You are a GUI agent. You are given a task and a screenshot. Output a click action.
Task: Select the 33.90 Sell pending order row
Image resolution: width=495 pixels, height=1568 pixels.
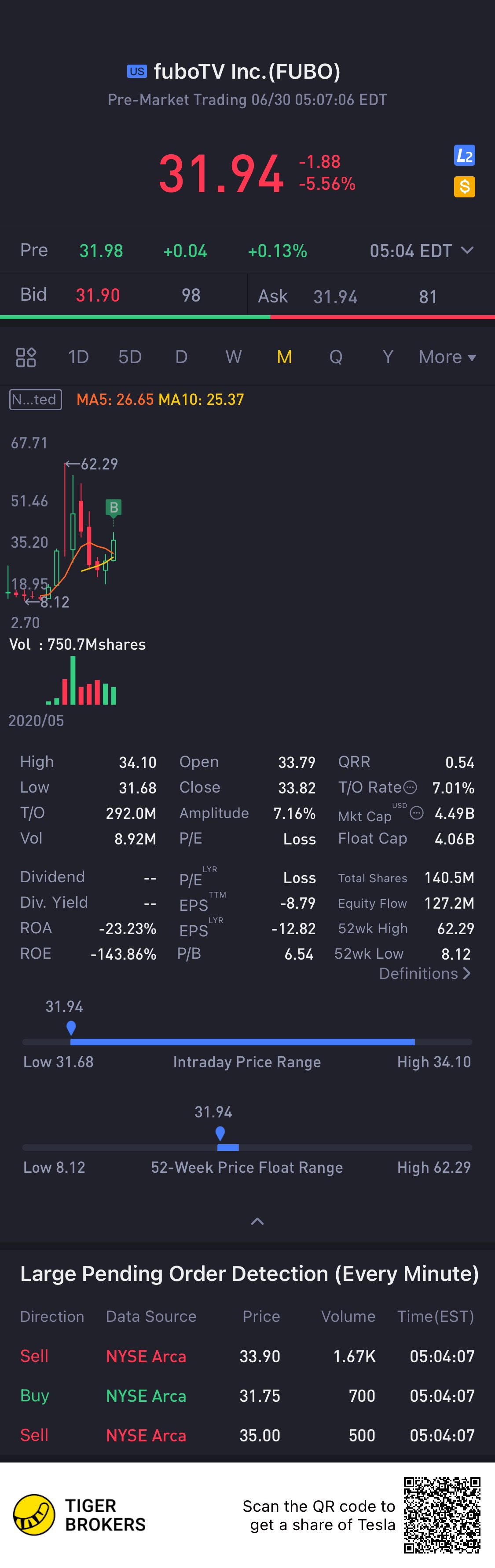[x=247, y=1356]
